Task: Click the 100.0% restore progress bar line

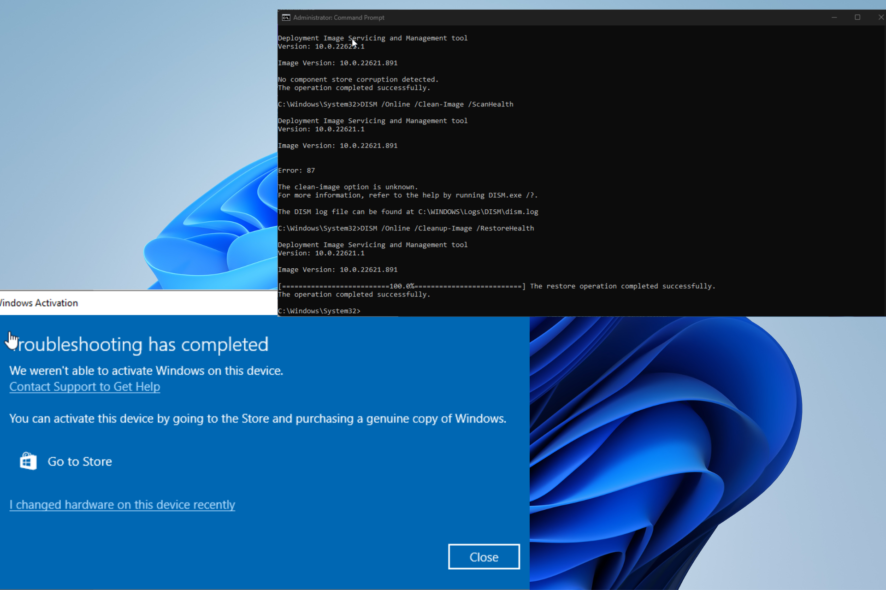Action: pos(402,287)
